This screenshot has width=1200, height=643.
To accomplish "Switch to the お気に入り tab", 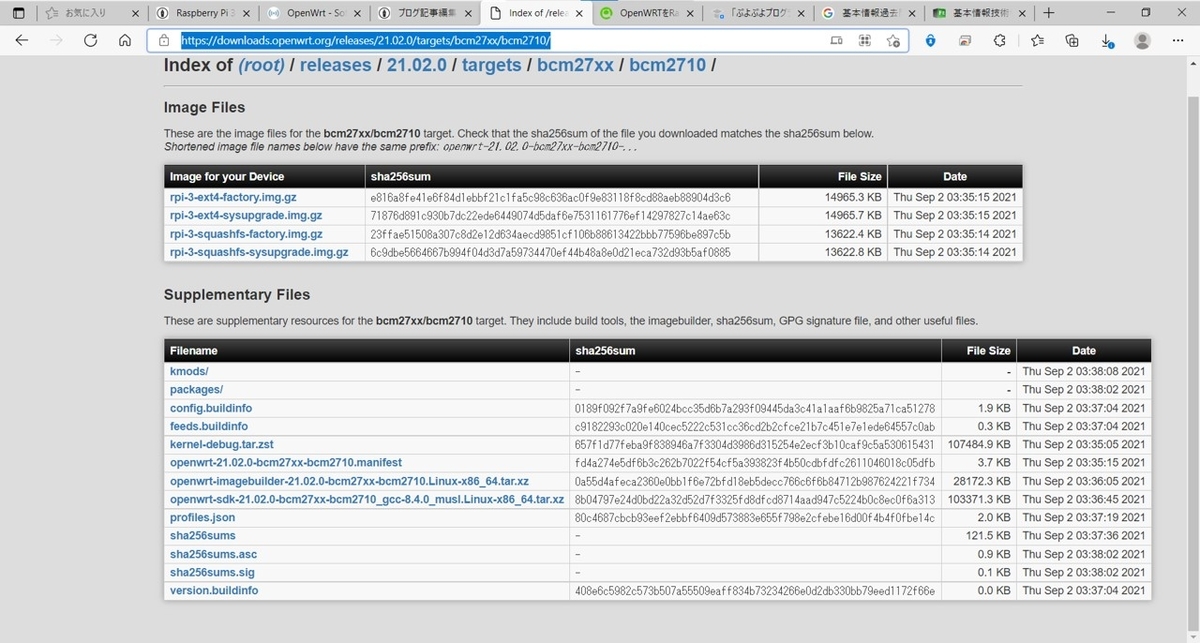I will pos(91,14).
